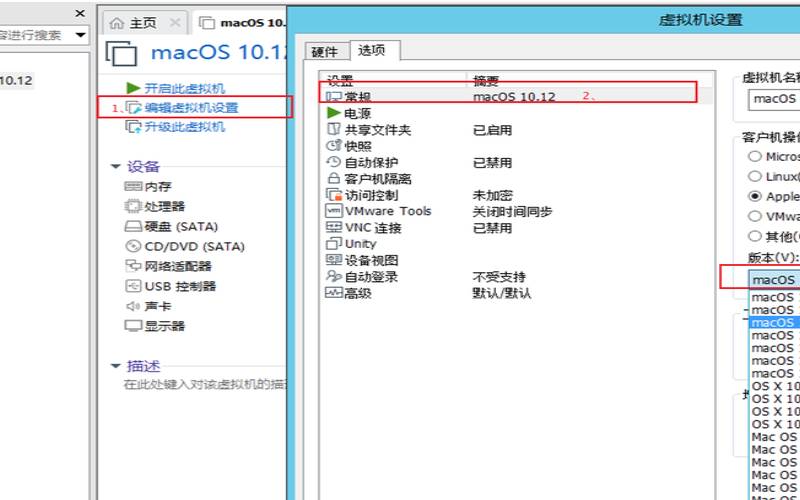Select the 显示器 display device icon
Viewport: 800px width, 500px height.
(133, 326)
